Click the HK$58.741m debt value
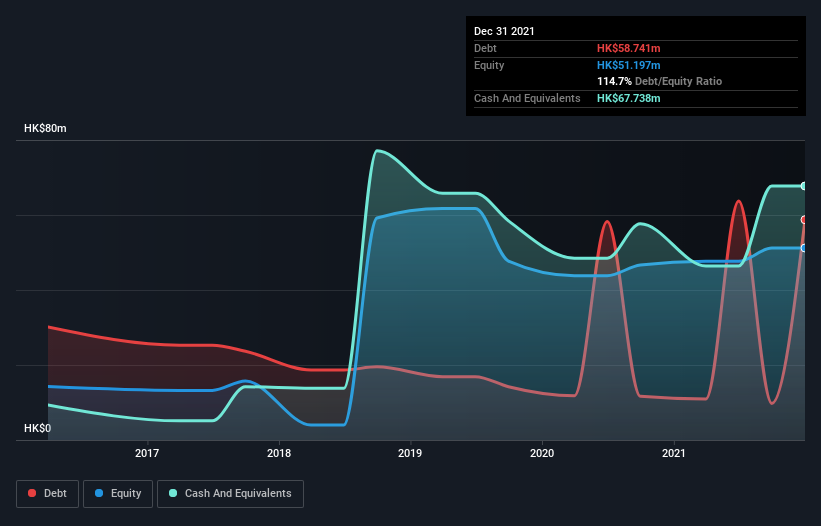Screen dimensions: 821x526 pyautogui.click(x=629, y=48)
